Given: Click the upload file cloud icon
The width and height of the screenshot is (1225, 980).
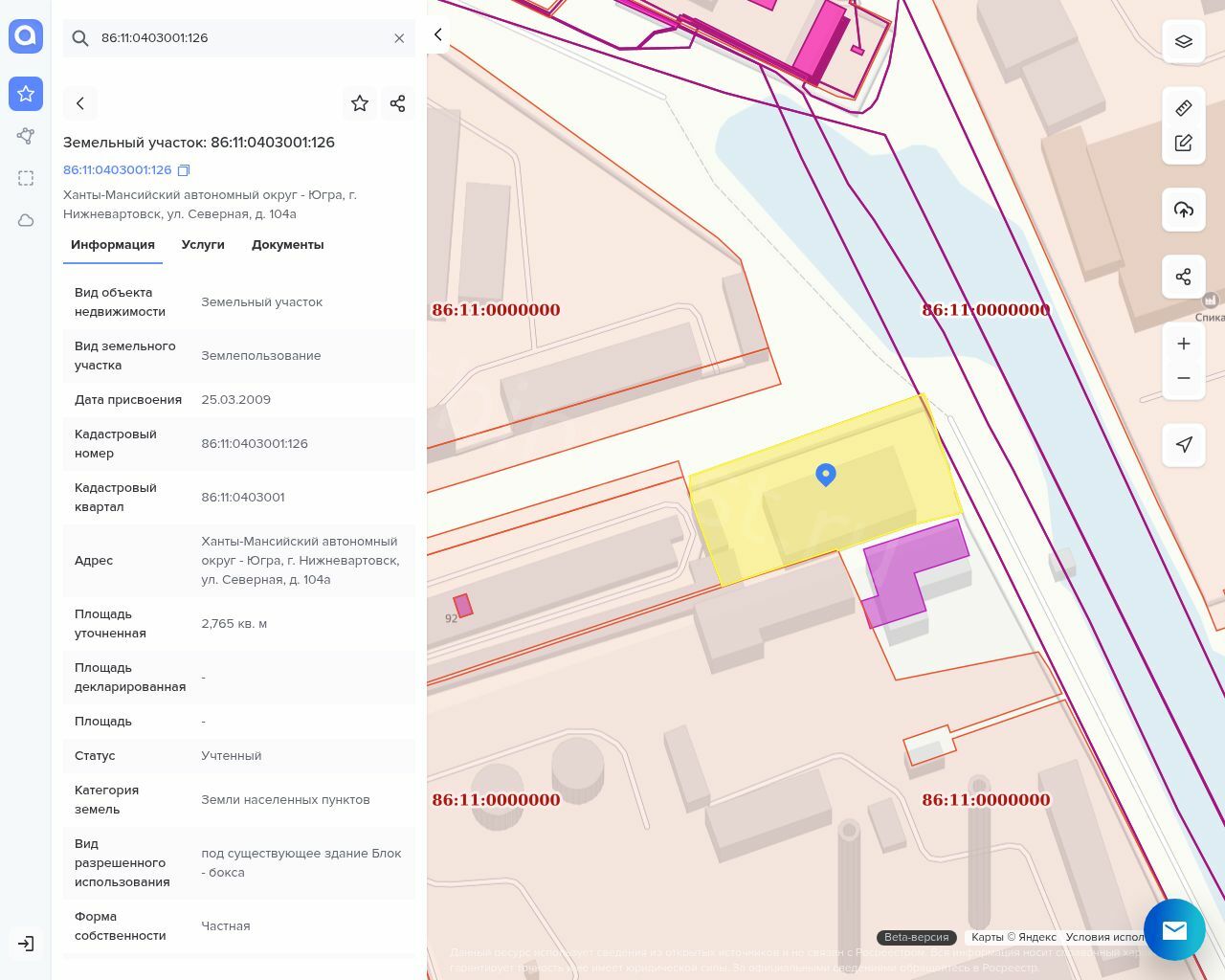Looking at the screenshot, I should pos(1184,210).
